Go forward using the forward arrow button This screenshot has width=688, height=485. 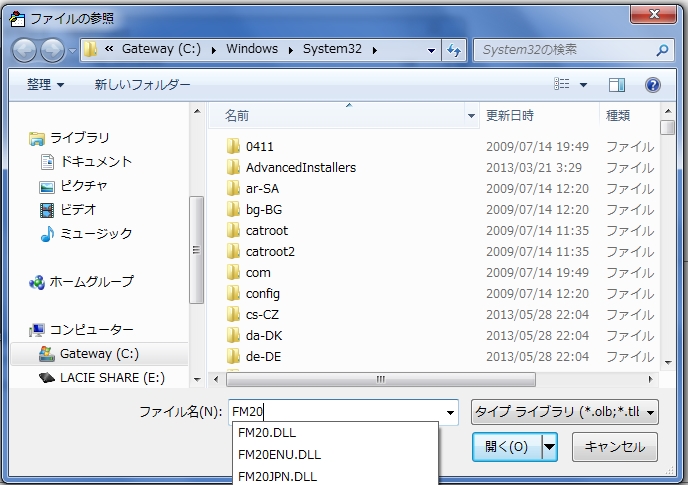tap(52, 50)
